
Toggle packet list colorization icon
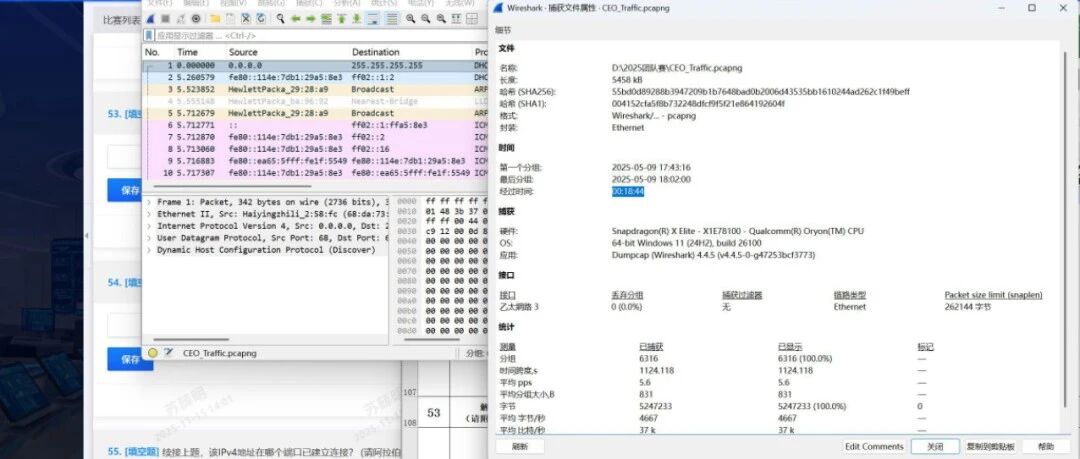(392, 19)
